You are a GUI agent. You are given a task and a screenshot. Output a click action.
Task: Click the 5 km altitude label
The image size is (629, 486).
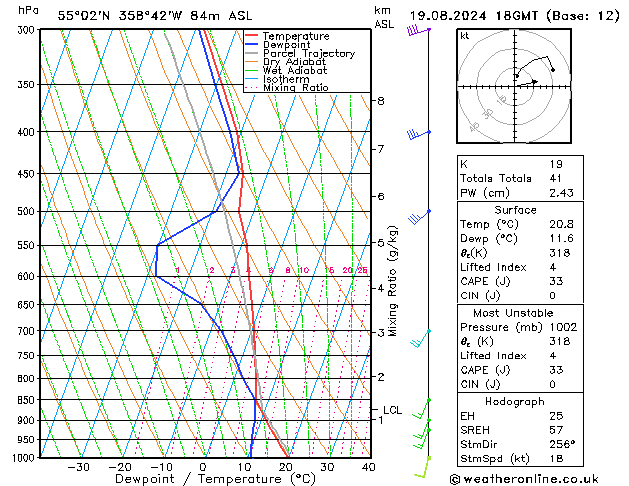coord(381,243)
